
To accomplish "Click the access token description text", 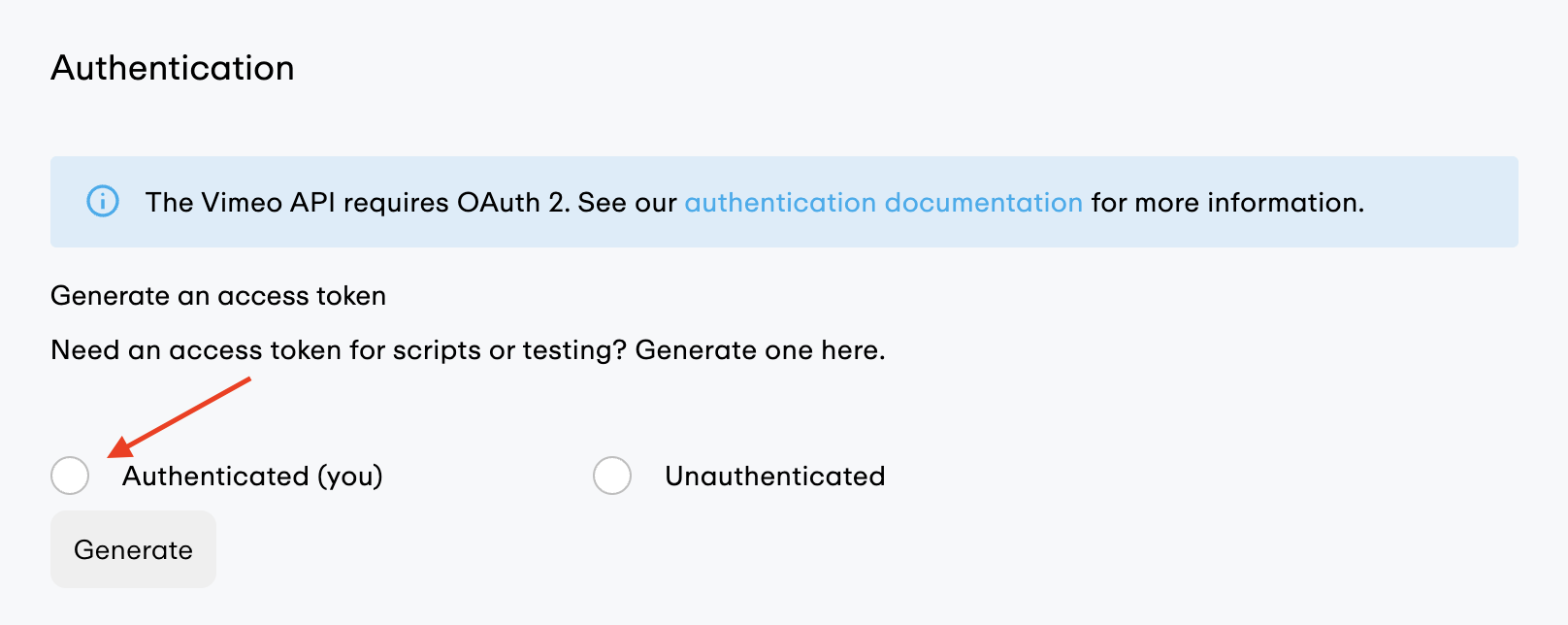I will pyautogui.click(x=468, y=349).
